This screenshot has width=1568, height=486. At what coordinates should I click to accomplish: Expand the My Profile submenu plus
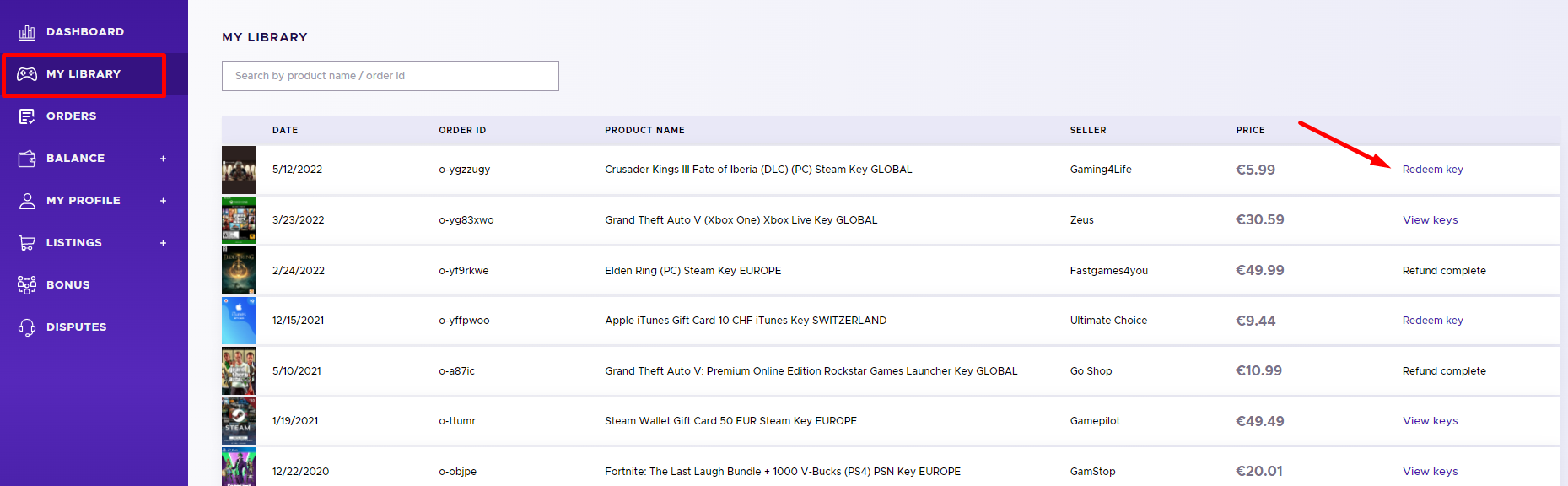click(164, 201)
